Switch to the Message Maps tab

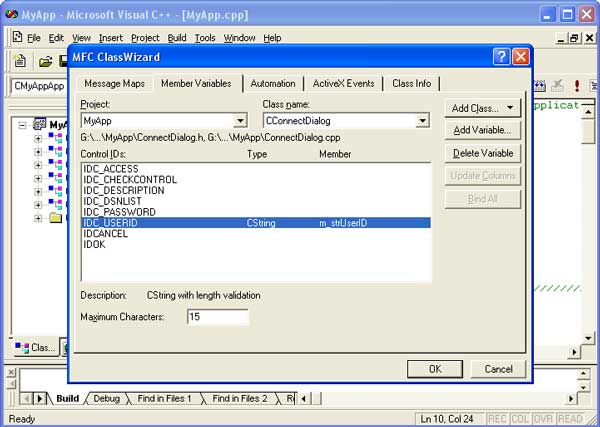click(x=114, y=83)
